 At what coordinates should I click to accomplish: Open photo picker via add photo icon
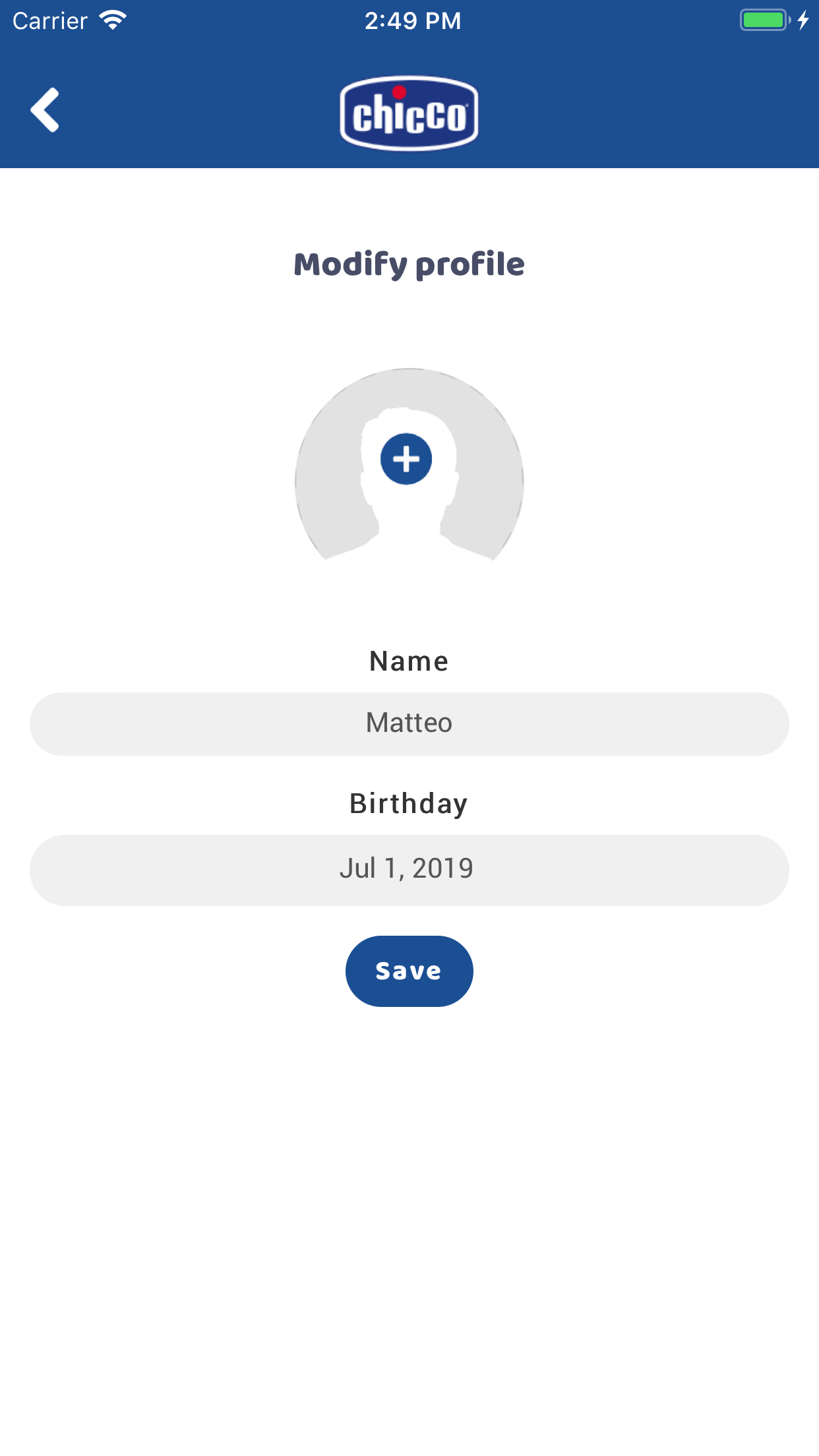(406, 459)
